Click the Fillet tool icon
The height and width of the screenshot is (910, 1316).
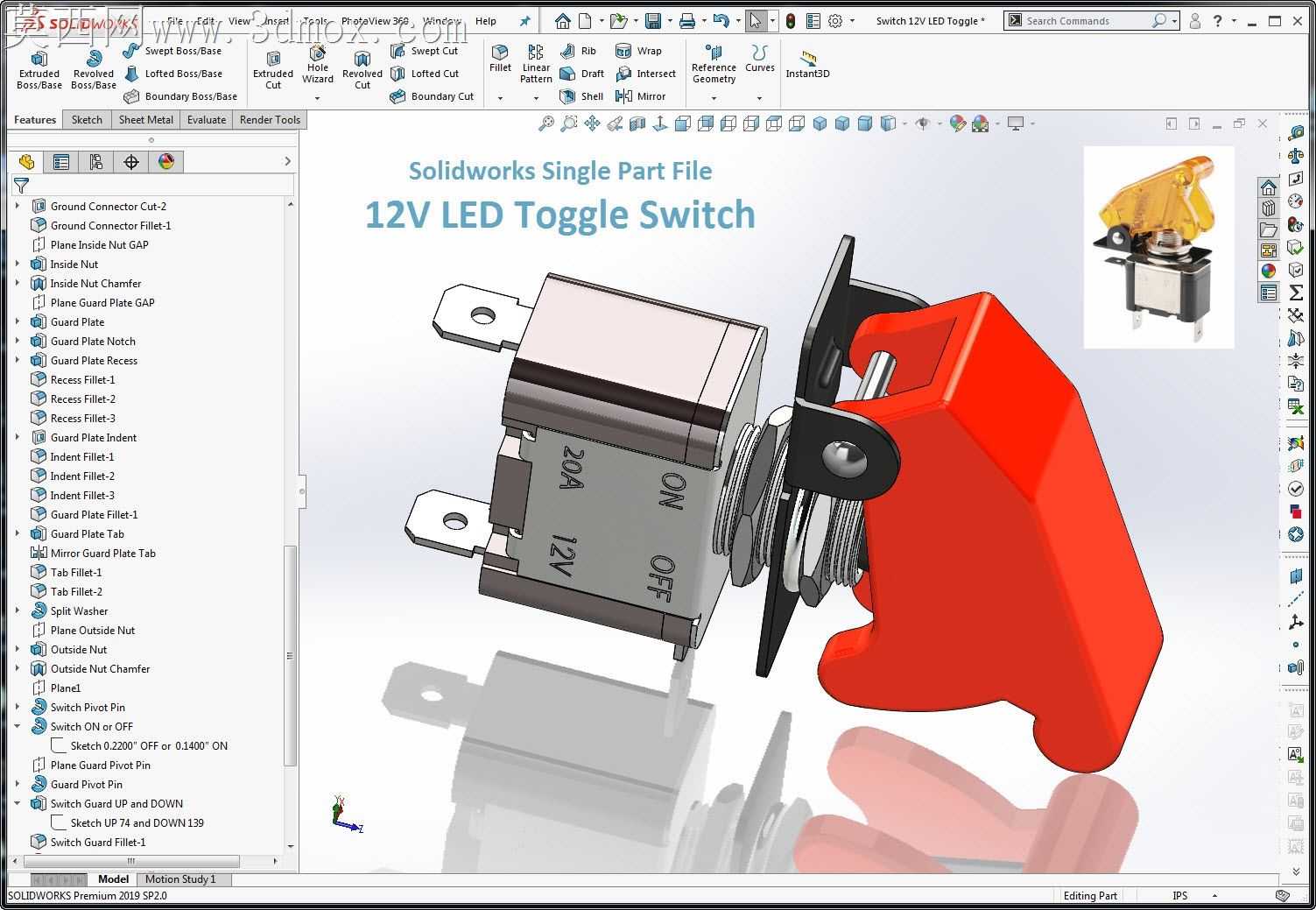click(501, 58)
